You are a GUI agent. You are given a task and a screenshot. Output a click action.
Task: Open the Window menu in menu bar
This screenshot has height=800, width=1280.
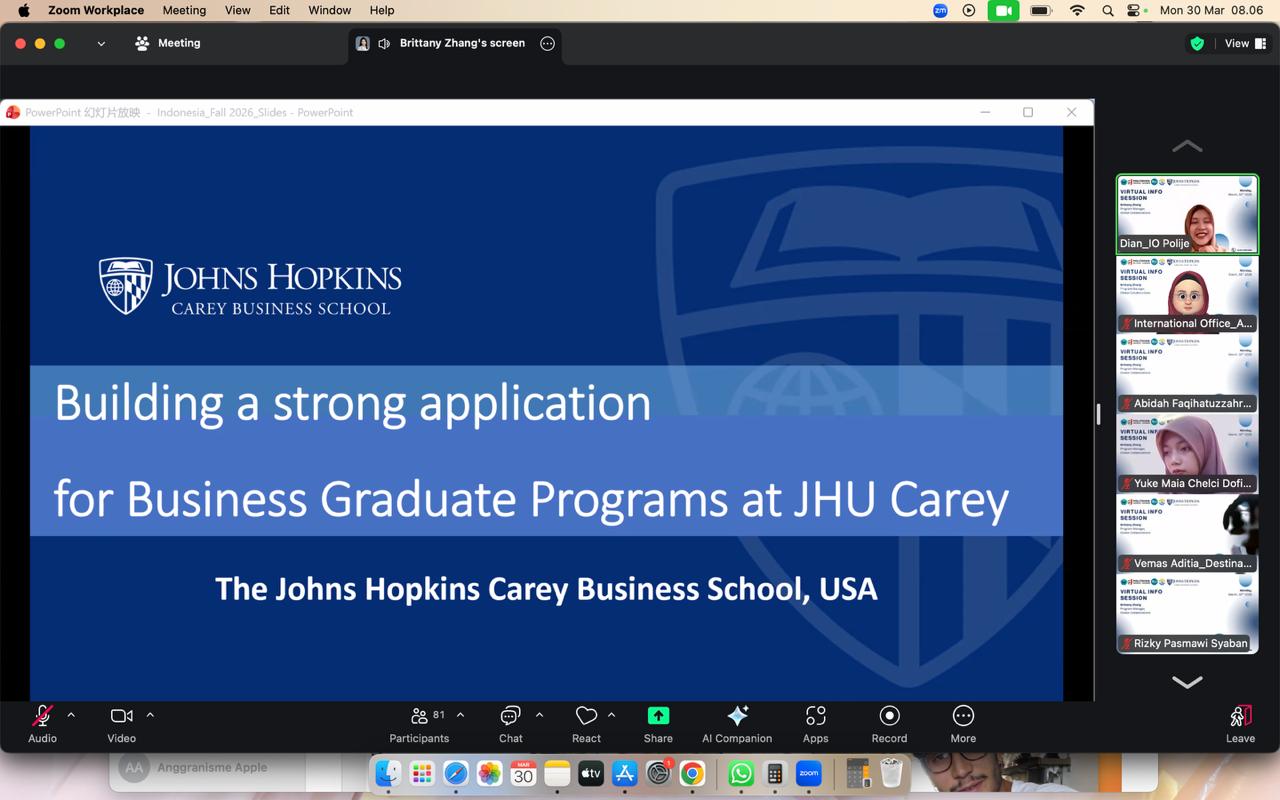[x=329, y=10]
